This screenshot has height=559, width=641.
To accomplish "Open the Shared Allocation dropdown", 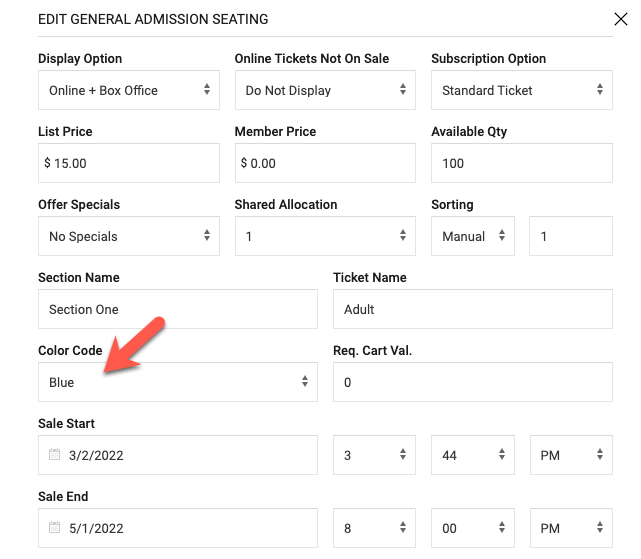I will 325,236.
